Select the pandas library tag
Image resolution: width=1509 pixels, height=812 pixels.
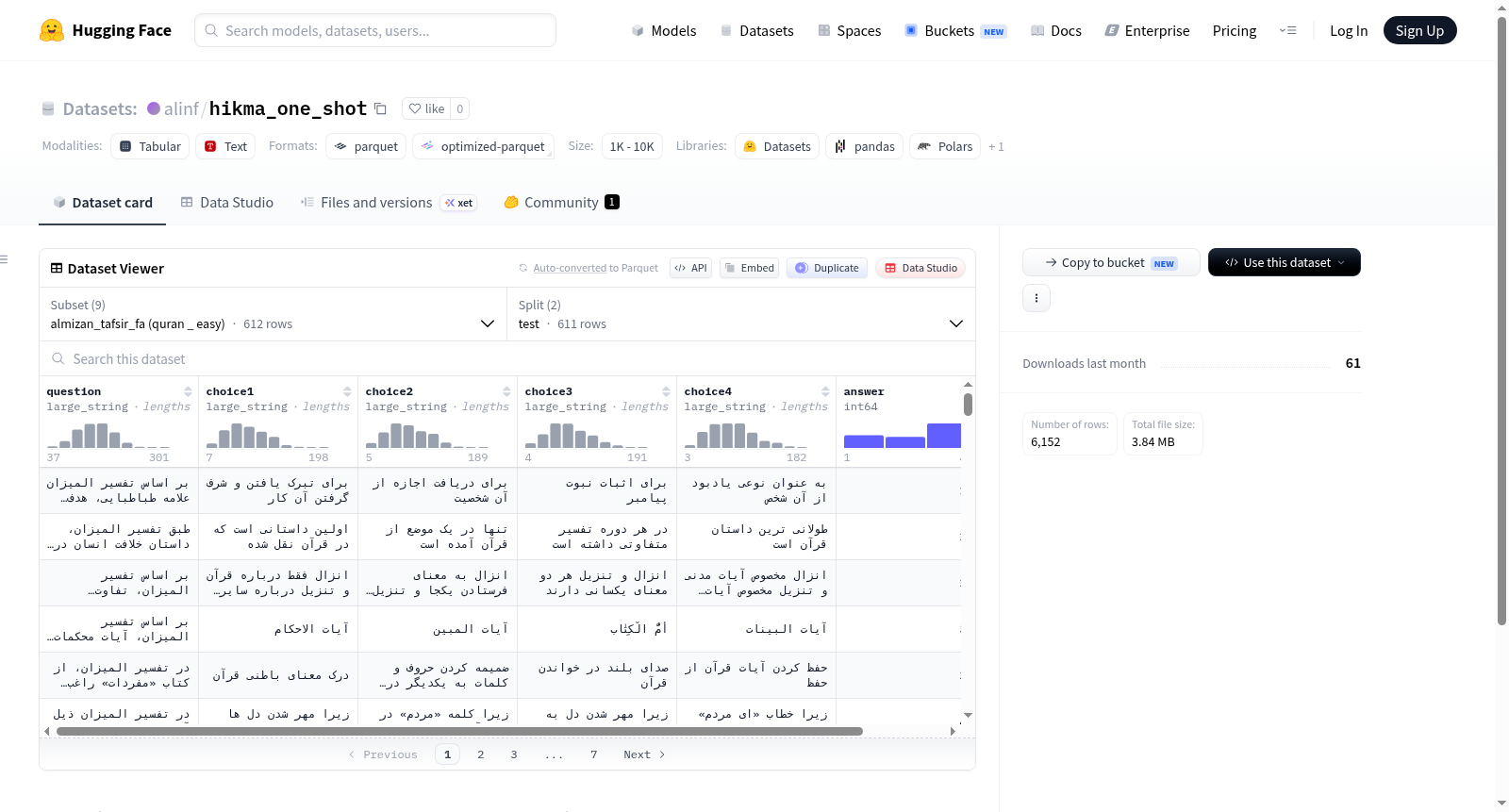point(865,146)
